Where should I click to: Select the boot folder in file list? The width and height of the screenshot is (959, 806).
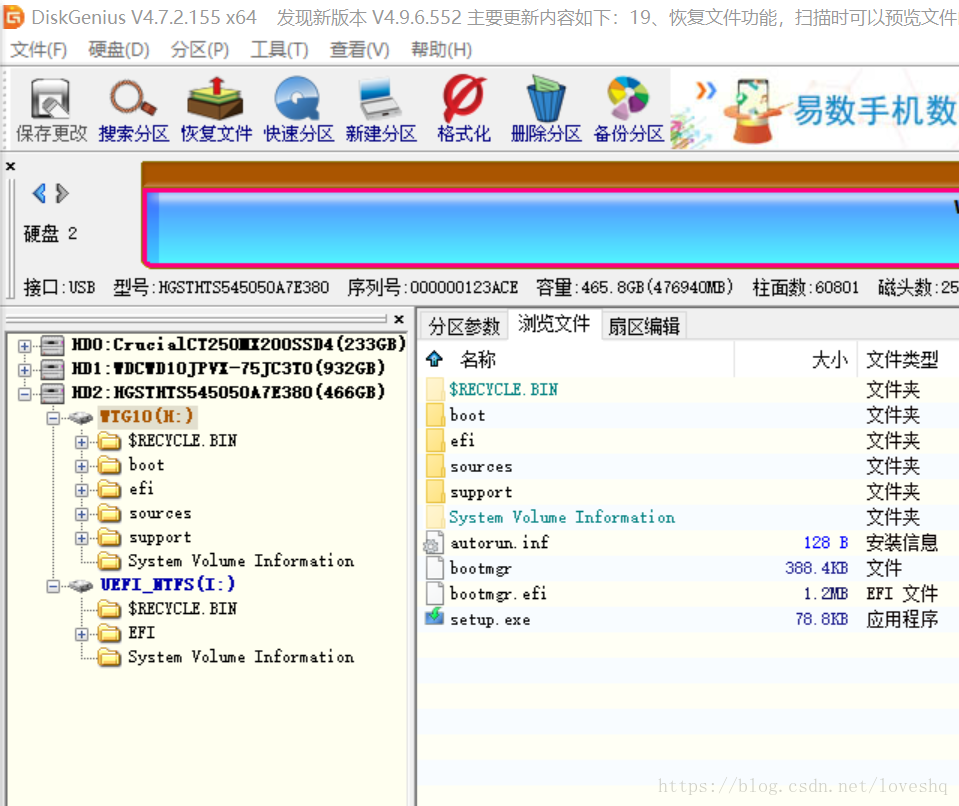point(468,415)
